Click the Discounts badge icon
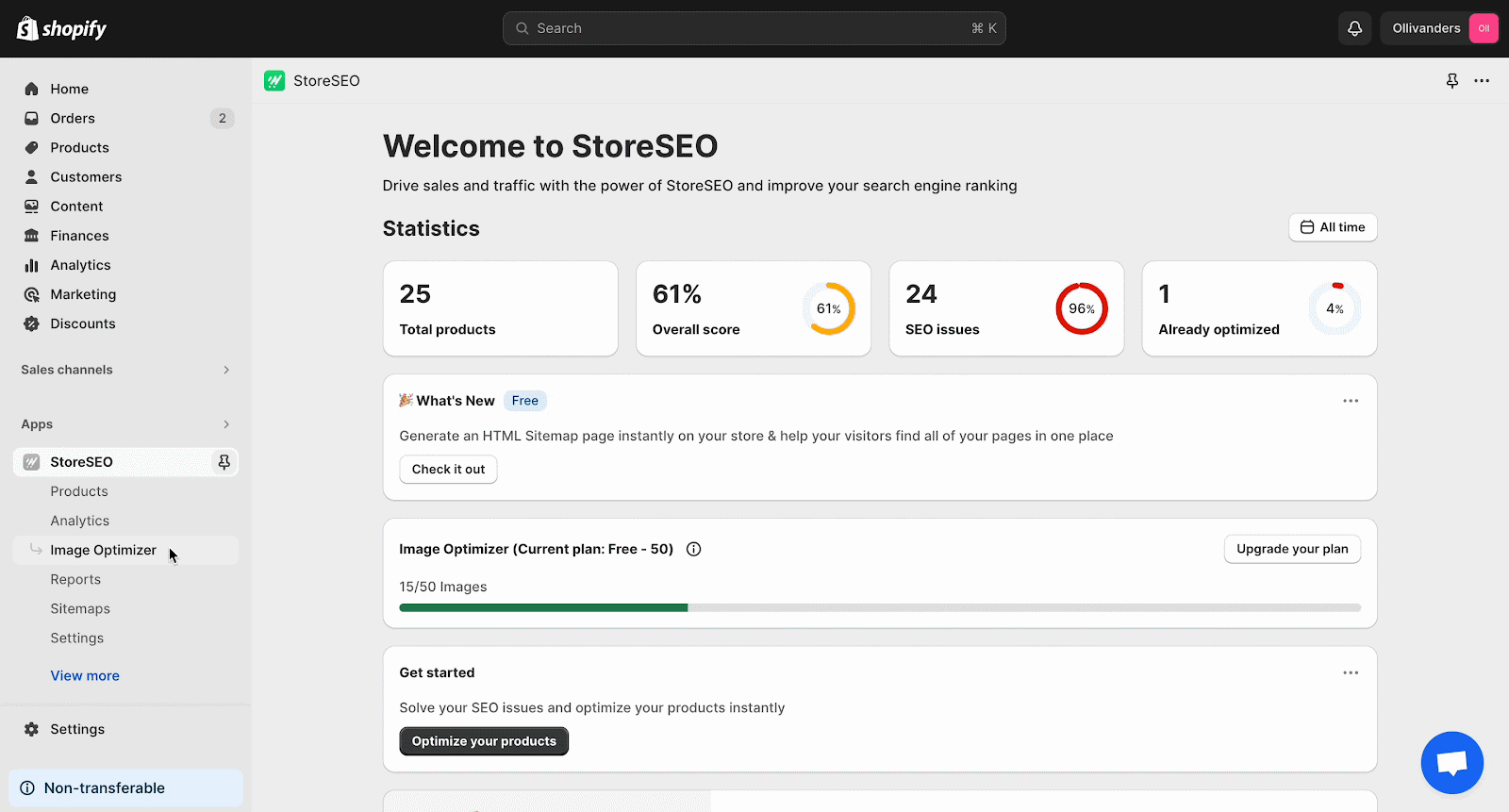Screen dimensions: 1509x812 pos(31,323)
